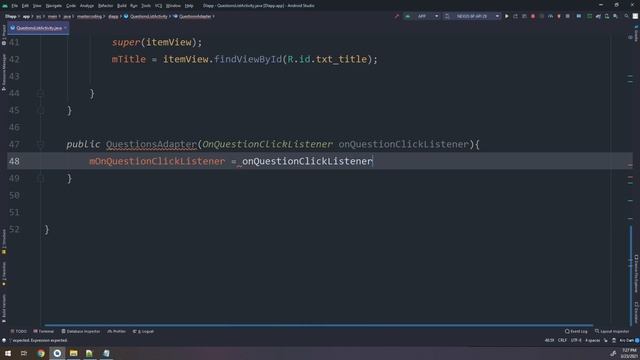Click the 4 spaces indent setting
The image size is (640, 360).
[x=592, y=340]
